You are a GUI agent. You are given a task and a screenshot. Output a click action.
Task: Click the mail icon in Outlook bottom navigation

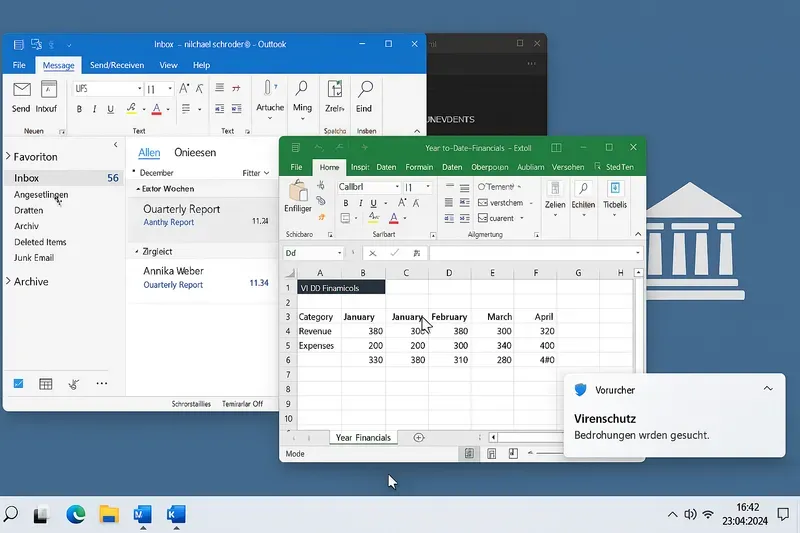coord(18,384)
